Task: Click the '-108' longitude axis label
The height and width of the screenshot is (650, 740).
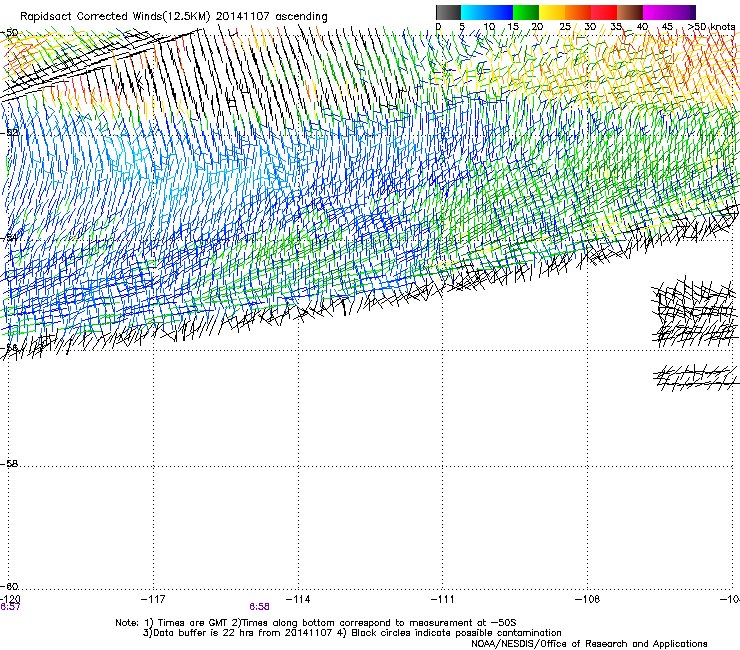Action: [588, 599]
